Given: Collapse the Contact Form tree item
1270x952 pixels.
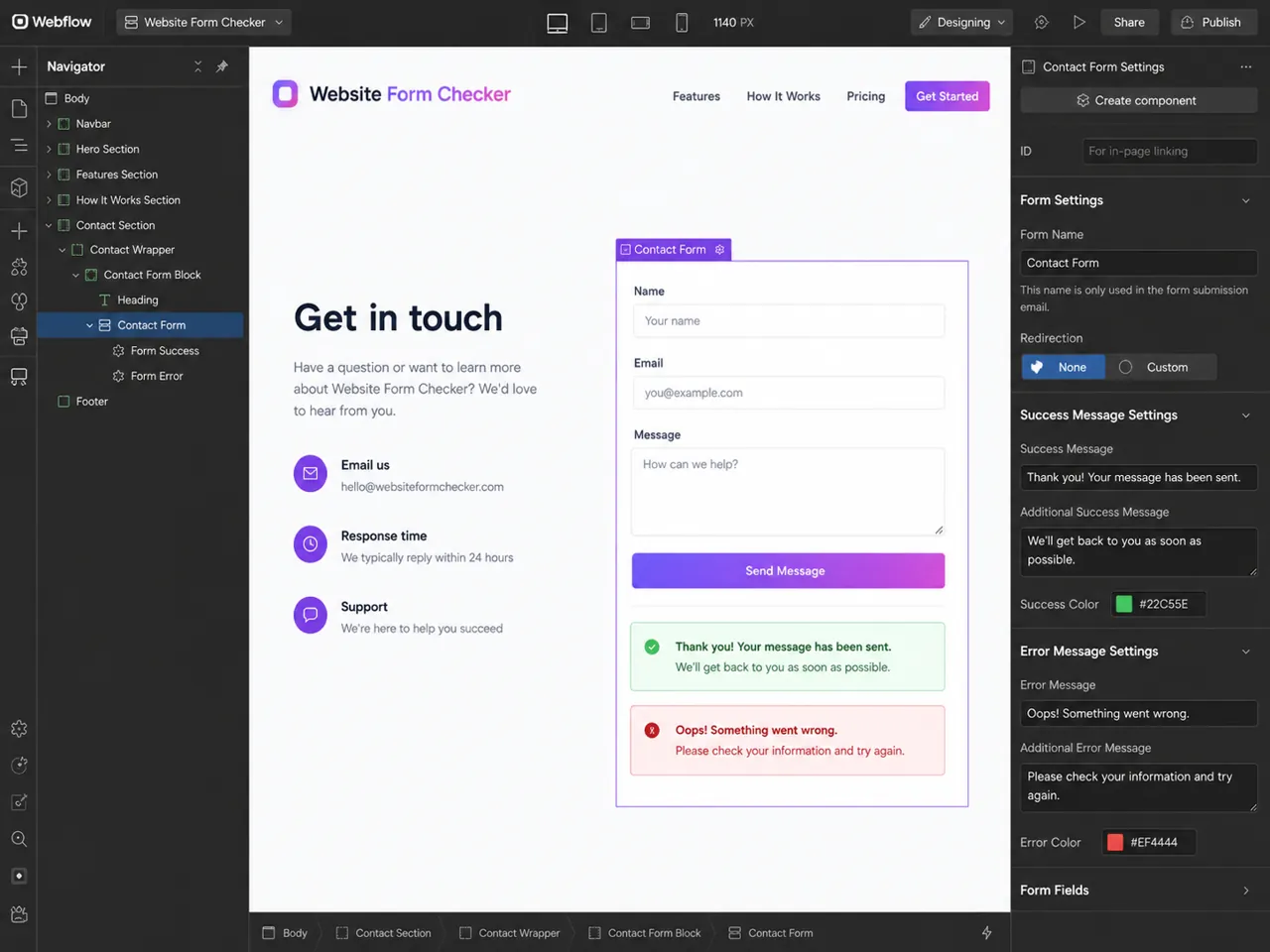Looking at the screenshot, I should (90, 325).
